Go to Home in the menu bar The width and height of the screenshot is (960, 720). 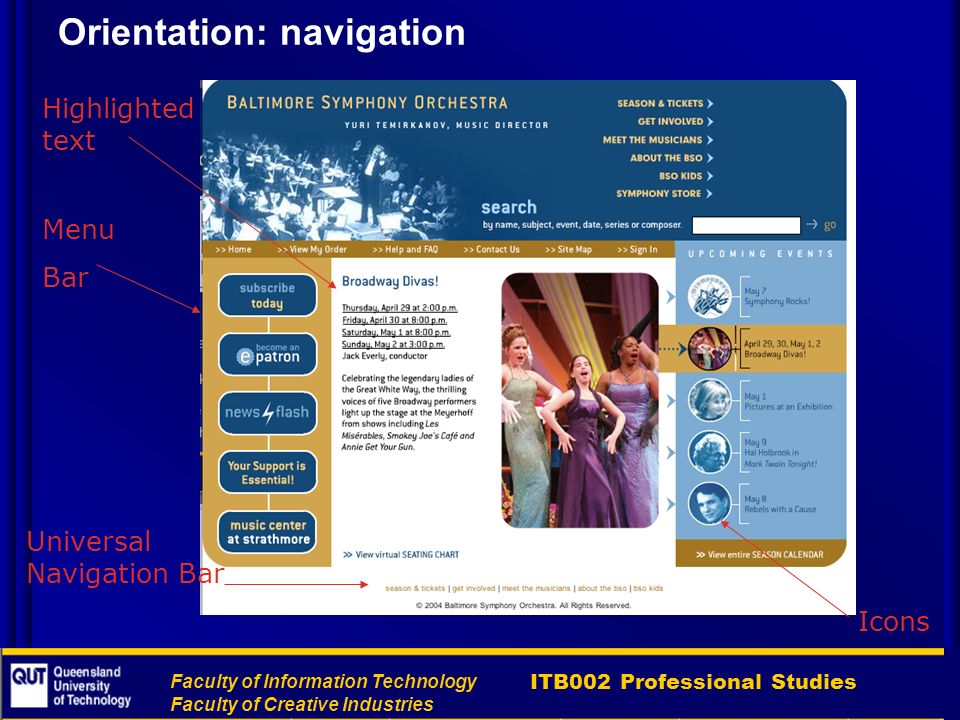click(x=233, y=249)
